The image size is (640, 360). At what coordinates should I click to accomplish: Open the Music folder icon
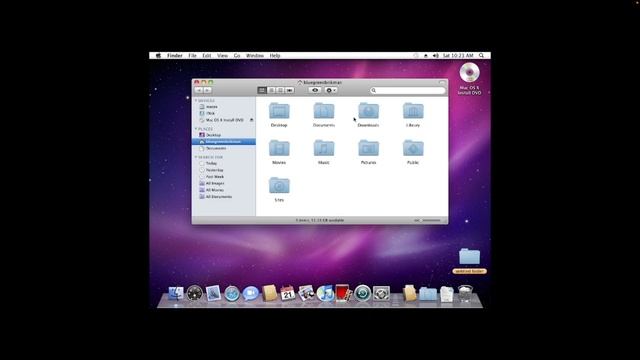(x=324, y=148)
